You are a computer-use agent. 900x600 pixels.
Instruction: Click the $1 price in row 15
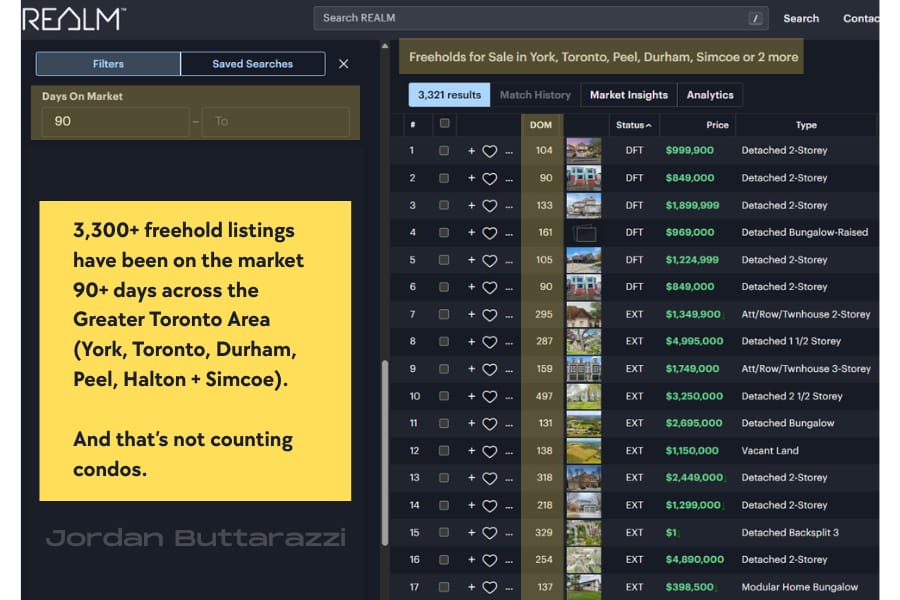(x=670, y=533)
